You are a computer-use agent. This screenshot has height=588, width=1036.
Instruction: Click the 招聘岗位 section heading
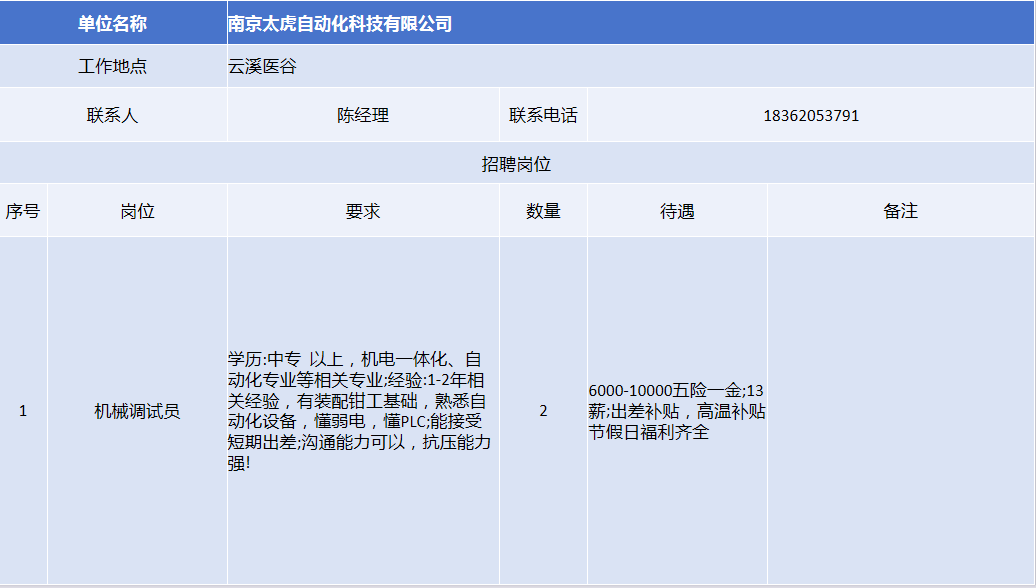pos(517,164)
